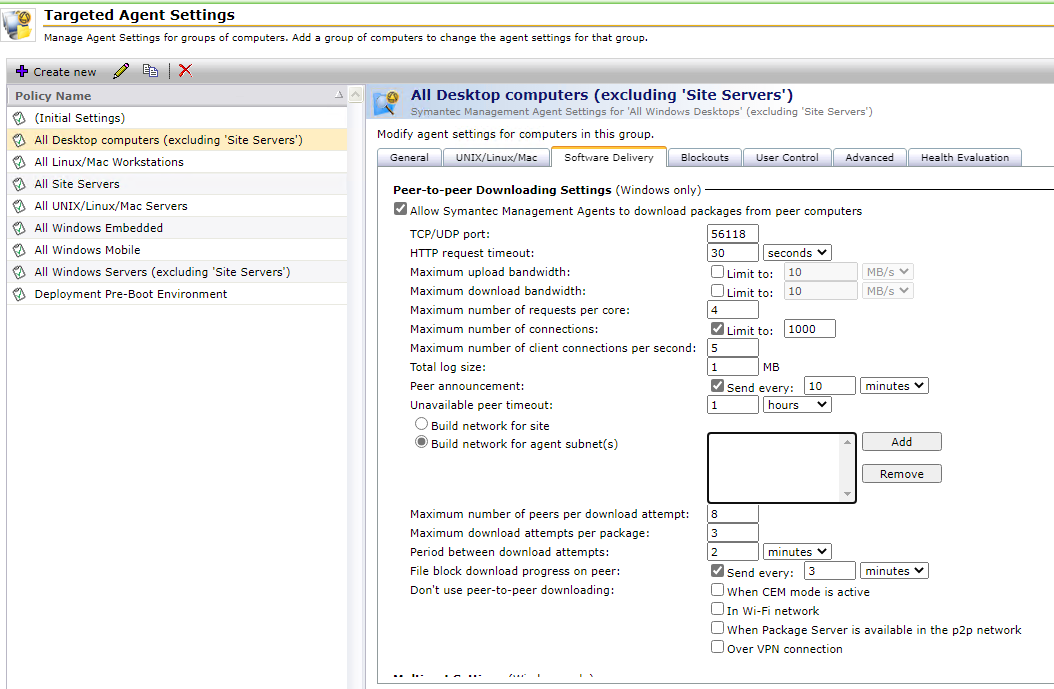This screenshot has width=1054, height=689.
Task: Click the Maximum download attempts per package field
Action: click(733, 533)
